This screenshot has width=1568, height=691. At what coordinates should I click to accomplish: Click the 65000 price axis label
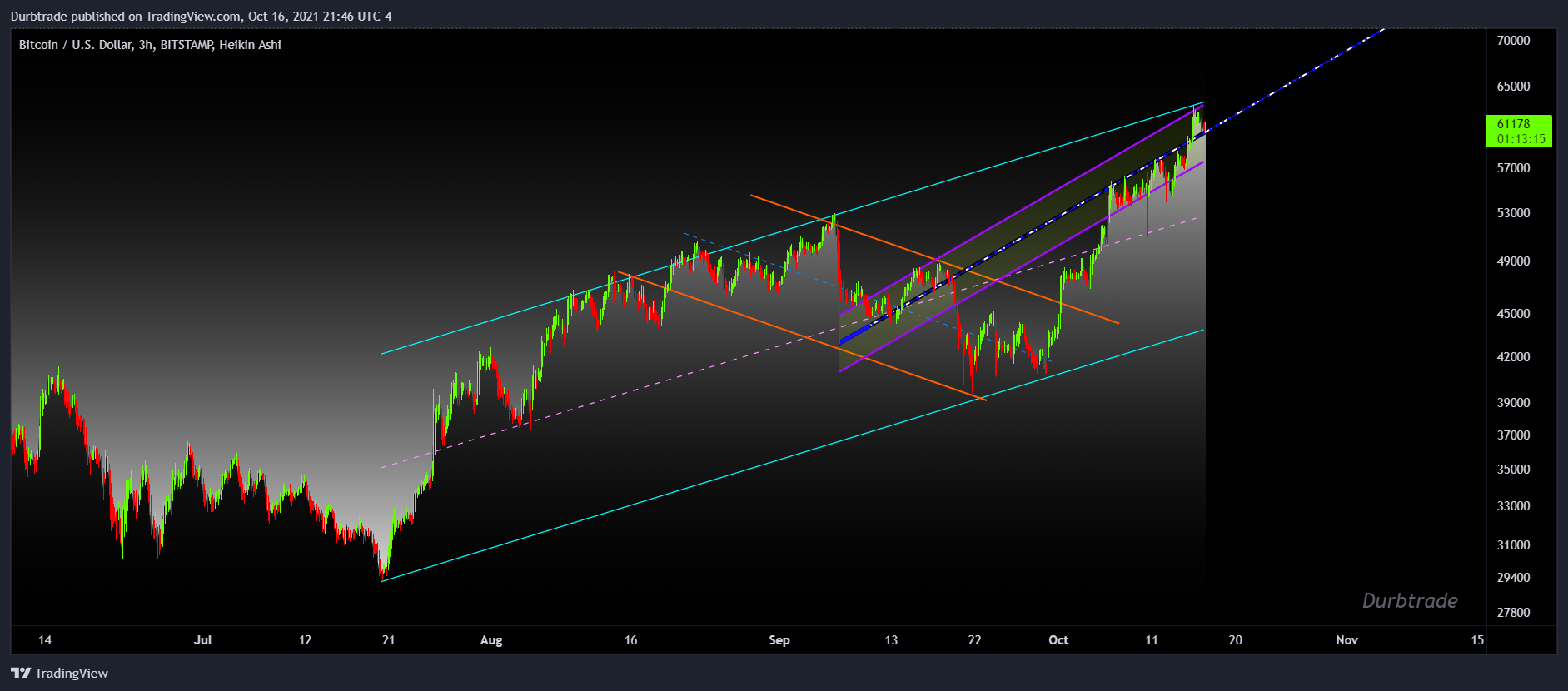coord(1513,86)
